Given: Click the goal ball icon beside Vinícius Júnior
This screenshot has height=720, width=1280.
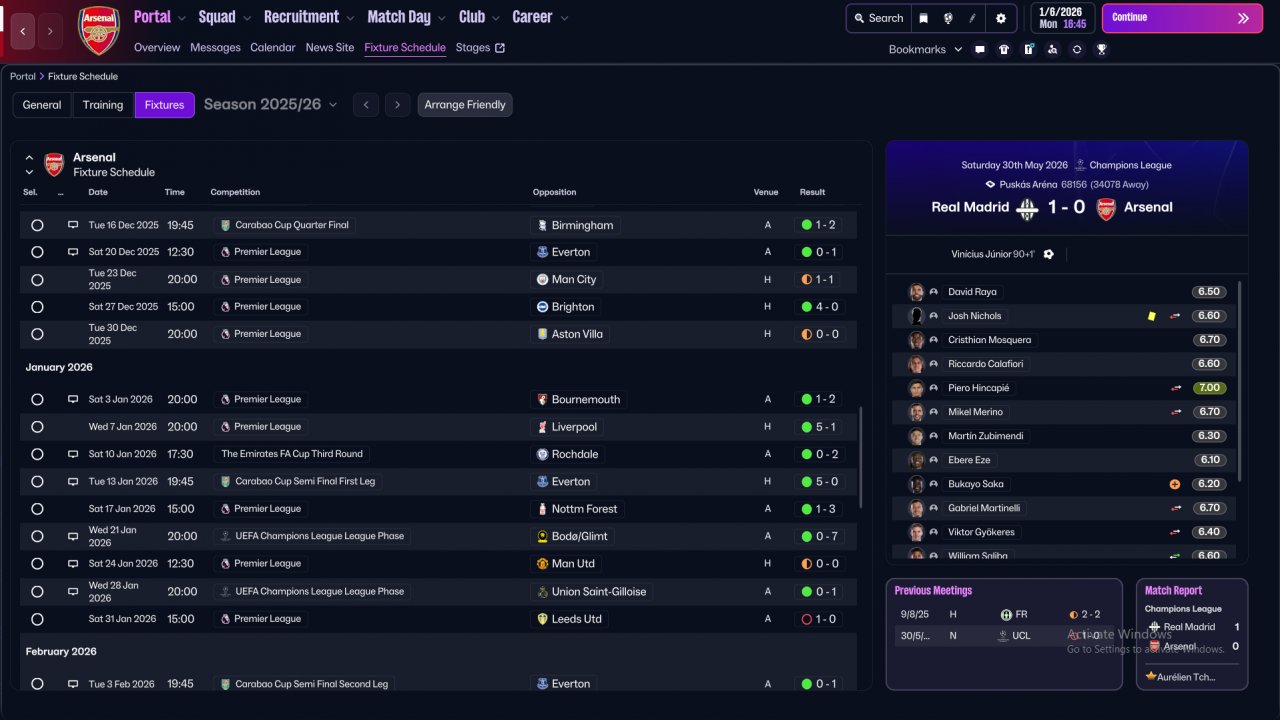Looking at the screenshot, I should coord(1048,254).
